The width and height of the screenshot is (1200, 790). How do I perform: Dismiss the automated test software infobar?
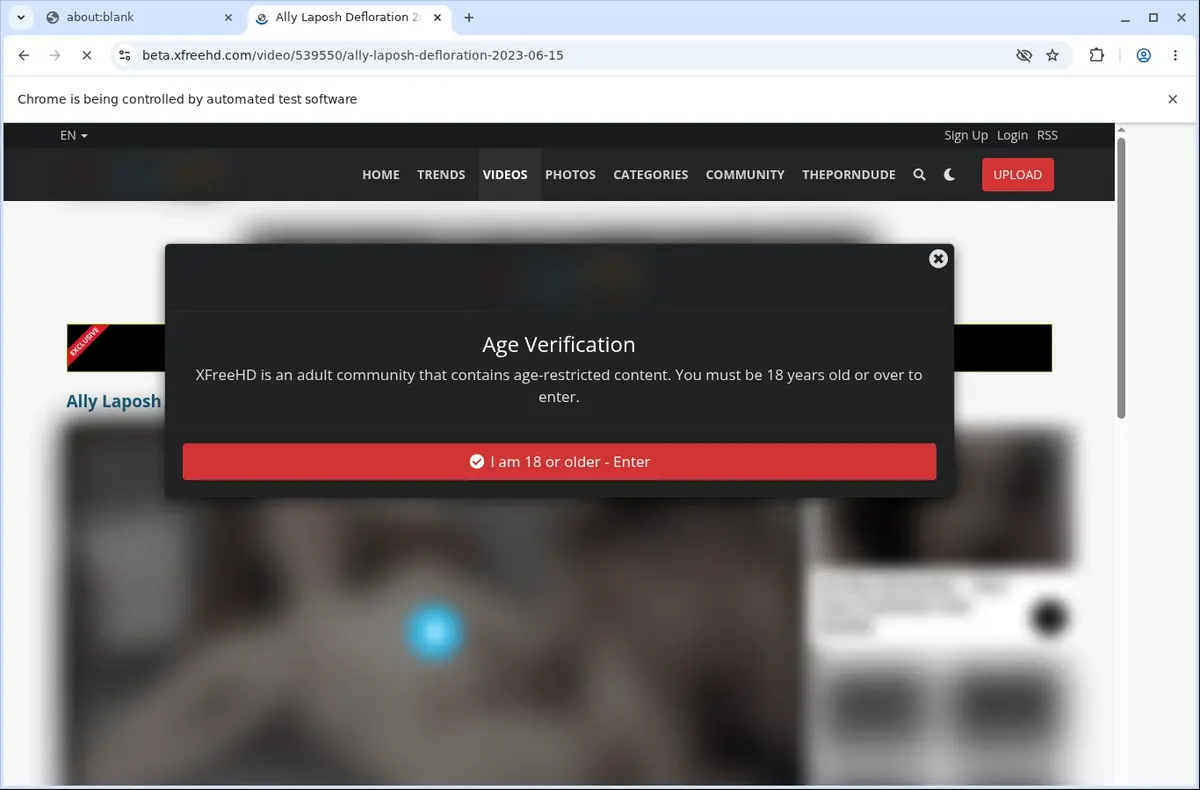tap(1173, 99)
